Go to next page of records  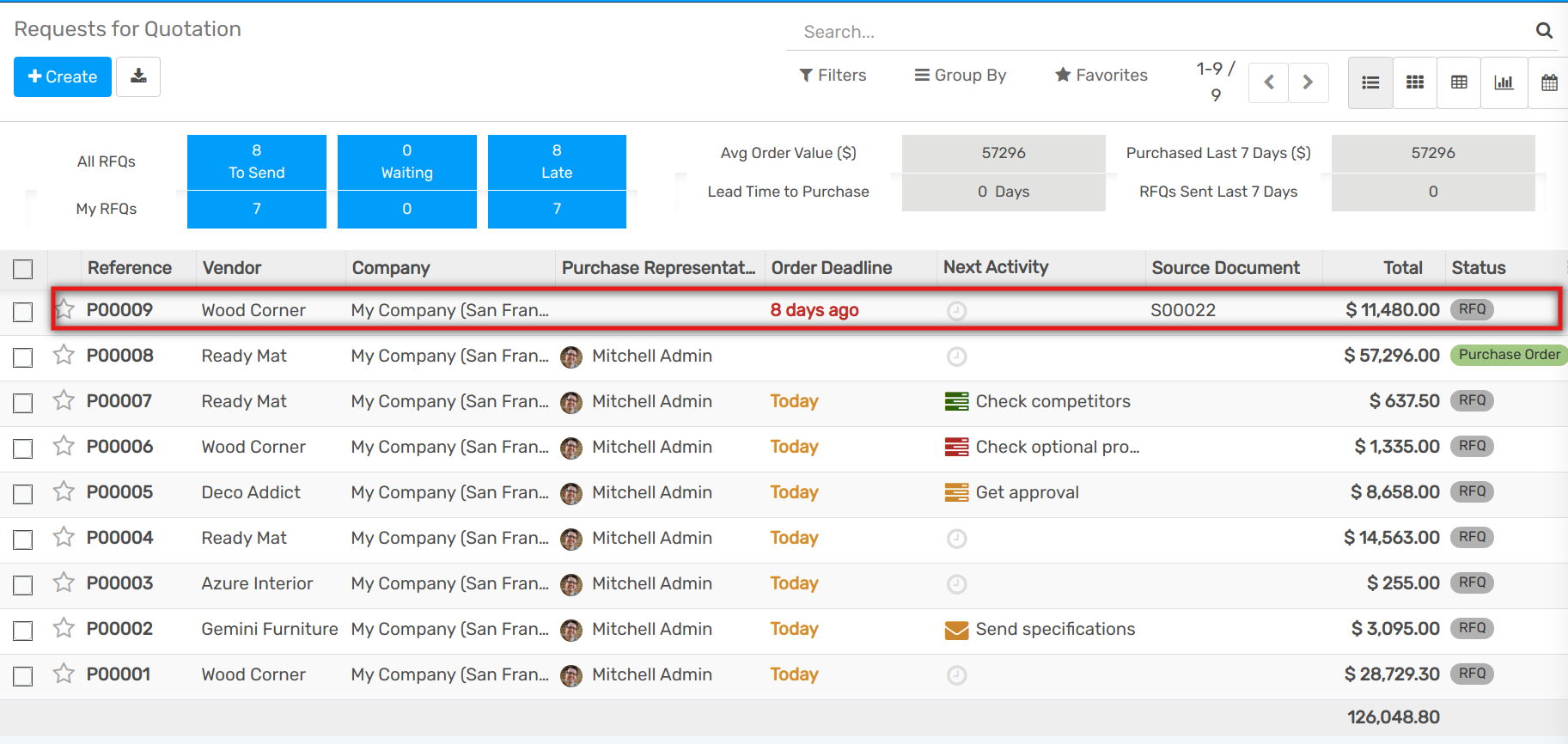coord(1308,82)
